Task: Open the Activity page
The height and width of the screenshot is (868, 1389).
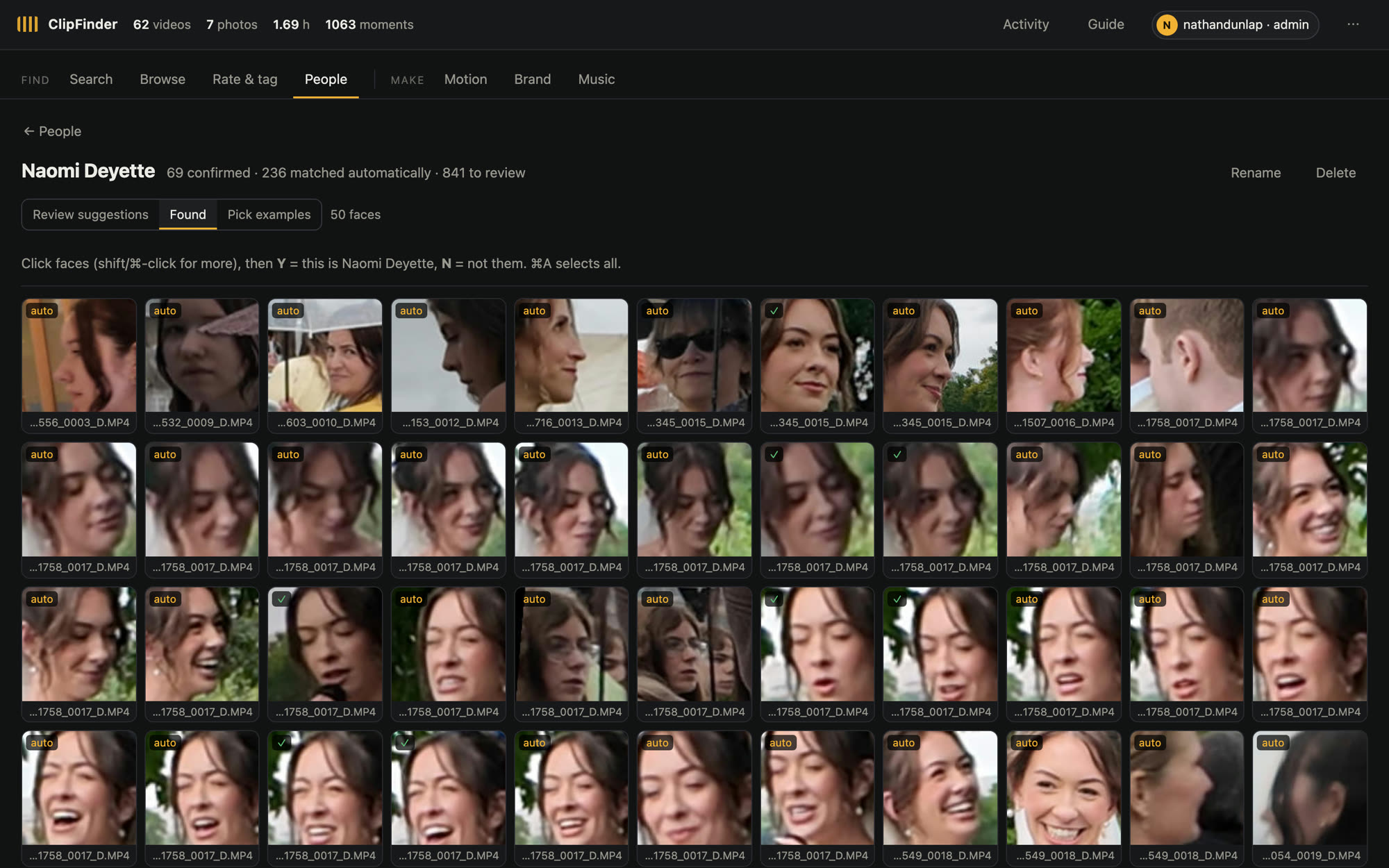Action: coord(1026,24)
